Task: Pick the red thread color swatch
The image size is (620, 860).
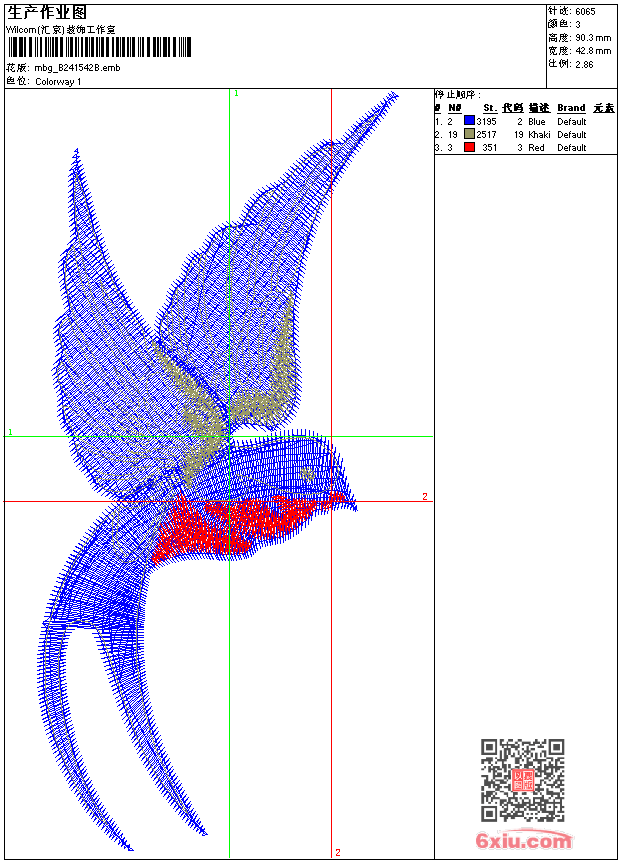Action: pyautogui.click(x=469, y=147)
